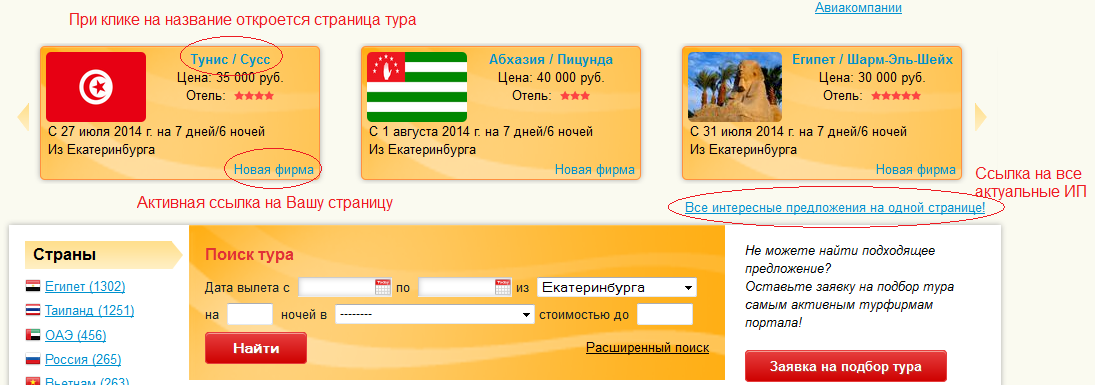The width and height of the screenshot is (1095, 385).
Task: Click UAE flag icon in countries list
Action: pyautogui.click(x=33, y=335)
